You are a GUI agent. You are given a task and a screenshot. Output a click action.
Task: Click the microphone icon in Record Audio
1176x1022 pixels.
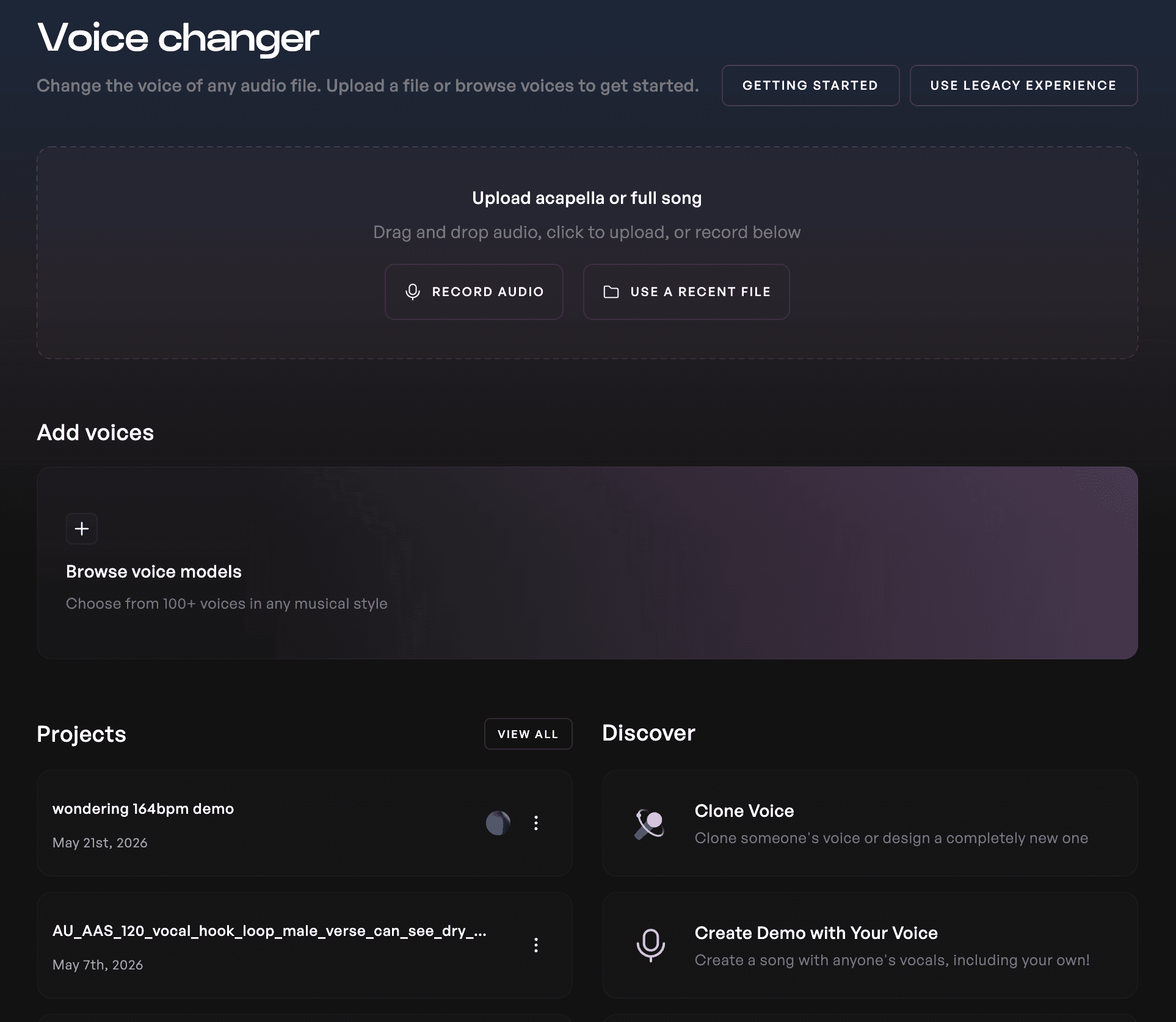pos(413,292)
